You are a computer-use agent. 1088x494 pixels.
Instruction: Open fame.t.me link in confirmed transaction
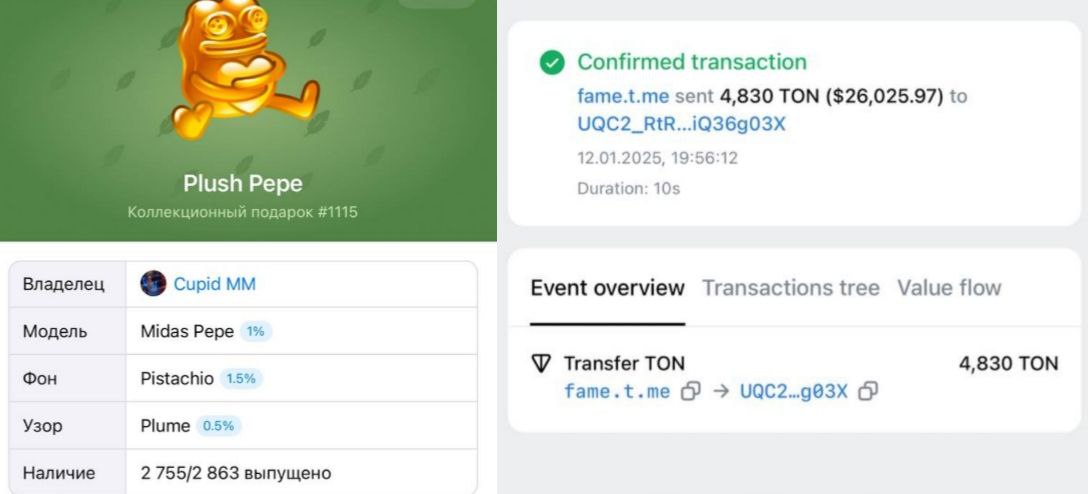click(622, 96)
